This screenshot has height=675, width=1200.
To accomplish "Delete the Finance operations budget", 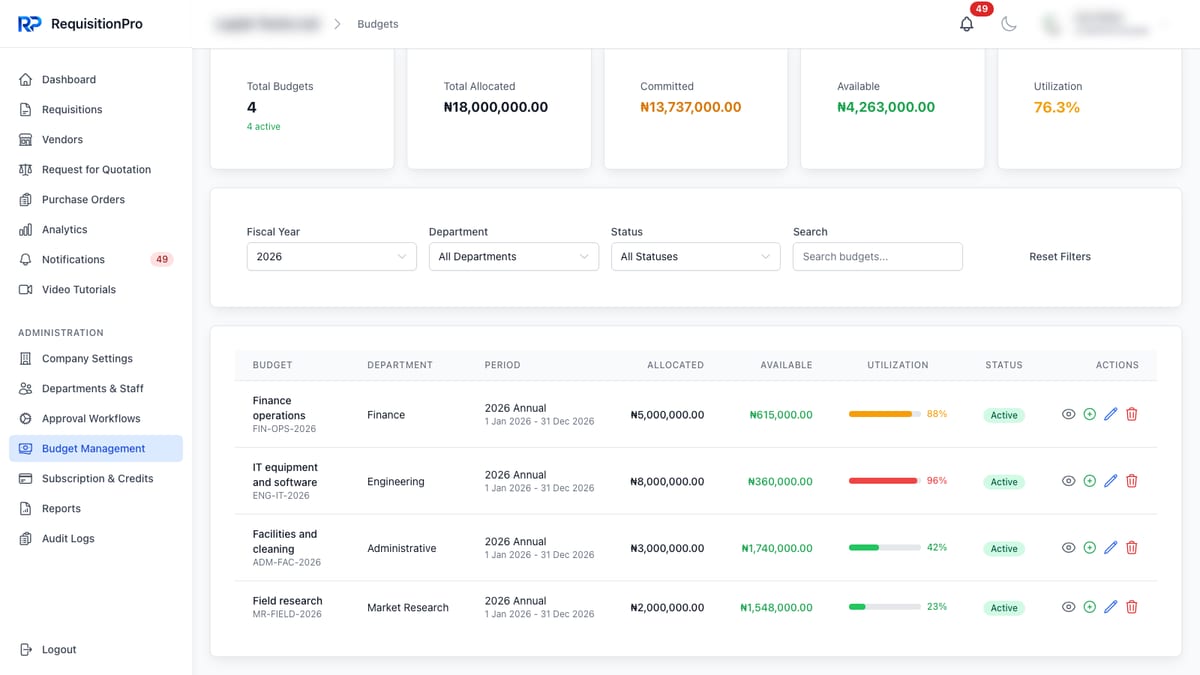I will 1132,414.
